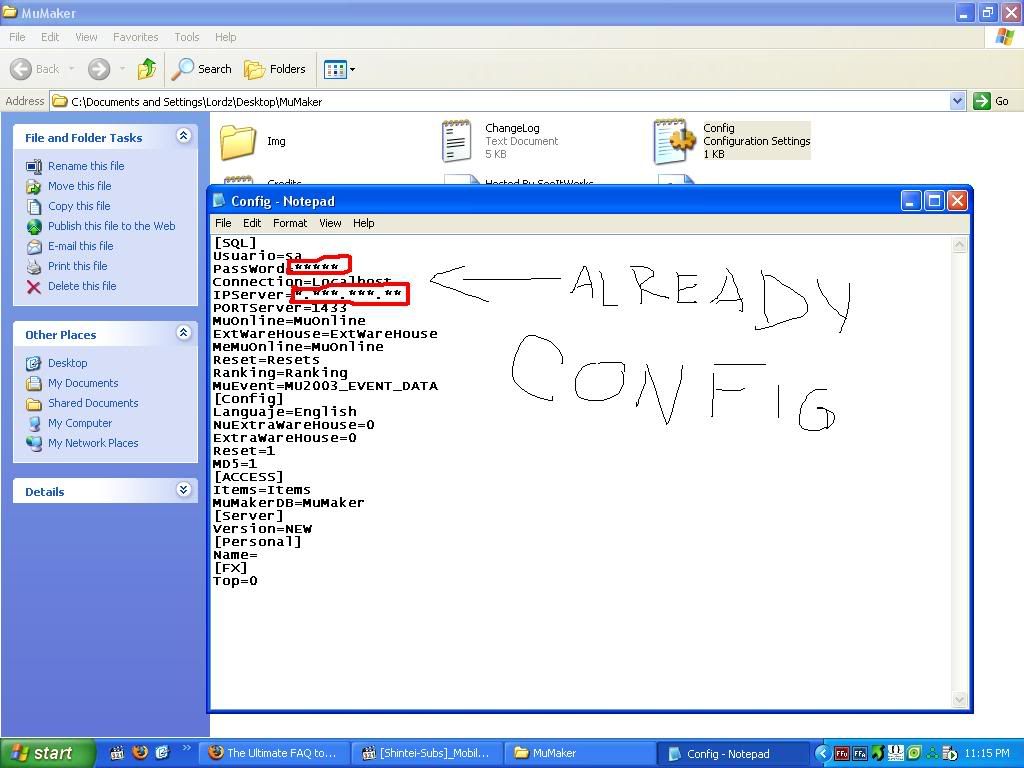The height and width of the screenshot is (768, 1024).
Task: Open the Favorites menu in Explorer
Action: point(135,37)
